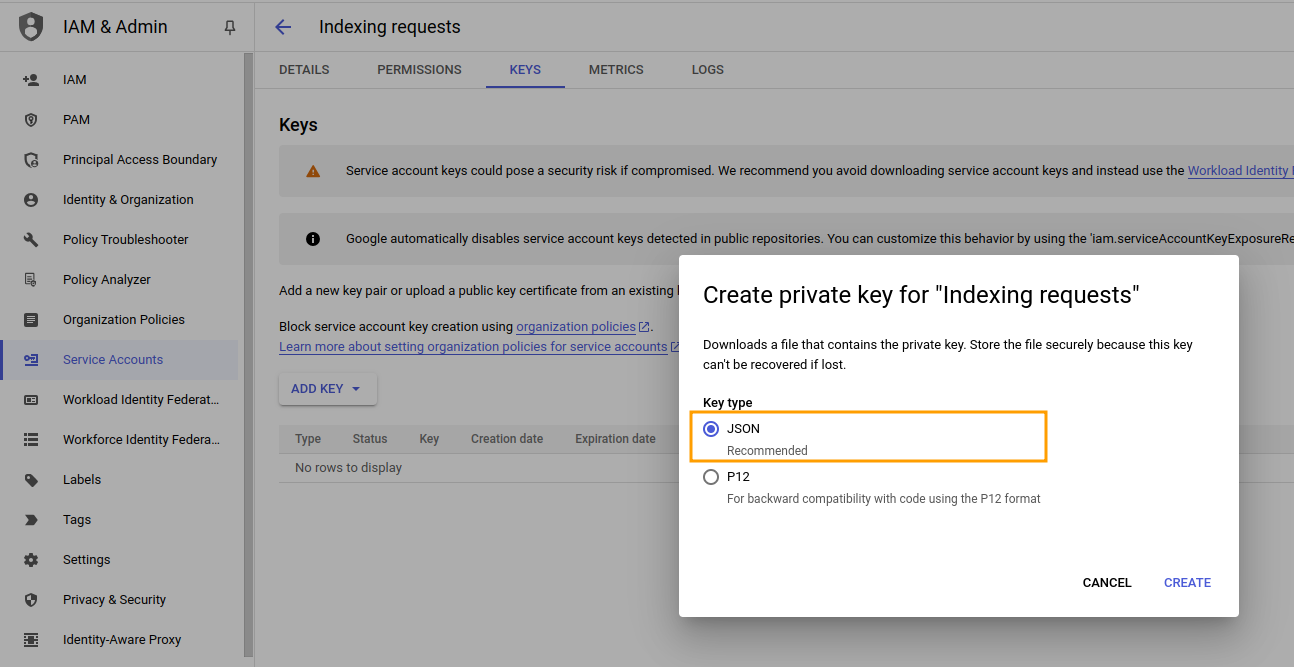Open Identity-Aware Proxy page
Image resolution: width=1294 pixels, height=667 pixels.
point(119,639)
